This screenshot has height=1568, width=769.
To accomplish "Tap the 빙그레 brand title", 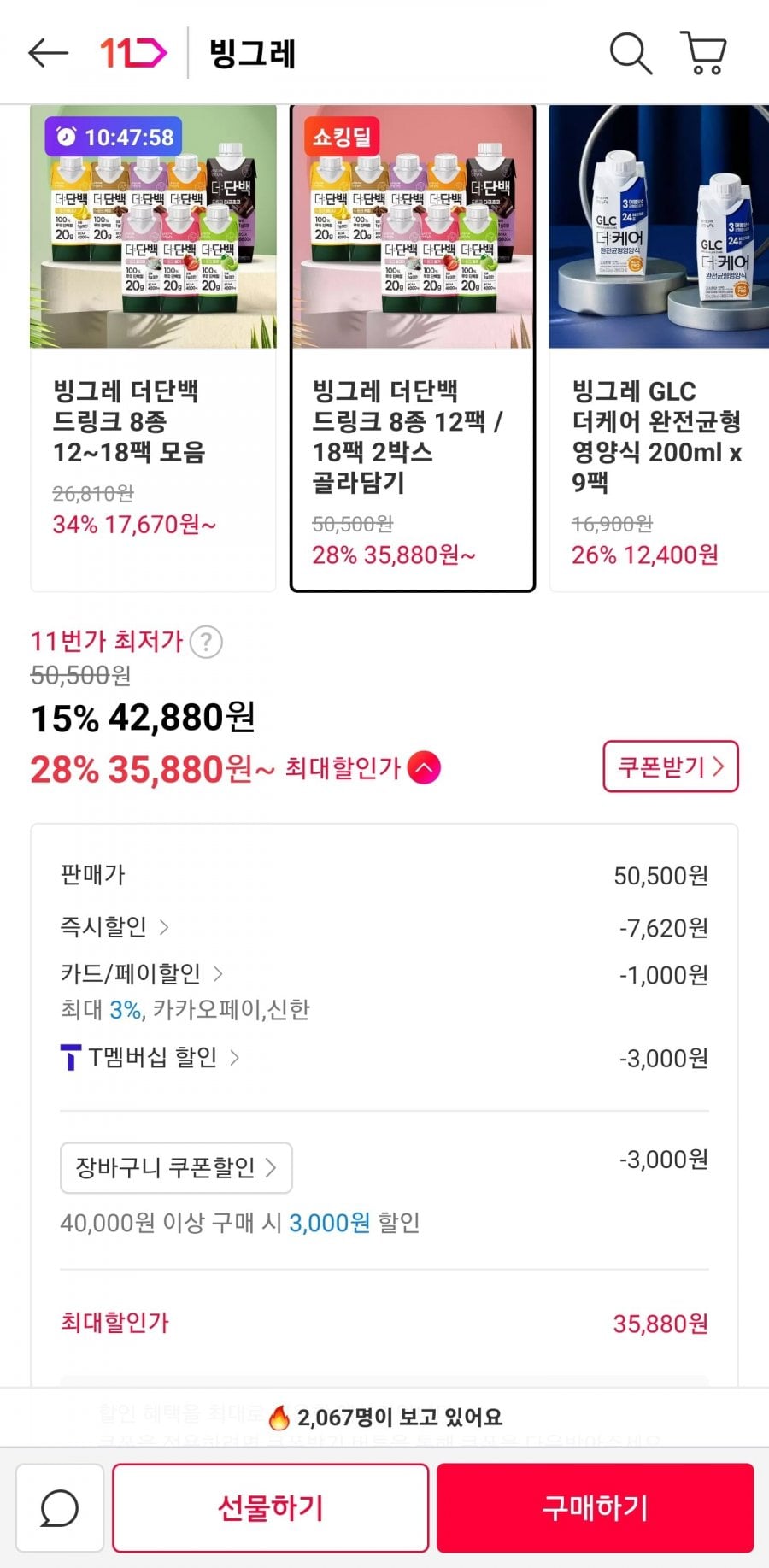I will pos(253,53).
